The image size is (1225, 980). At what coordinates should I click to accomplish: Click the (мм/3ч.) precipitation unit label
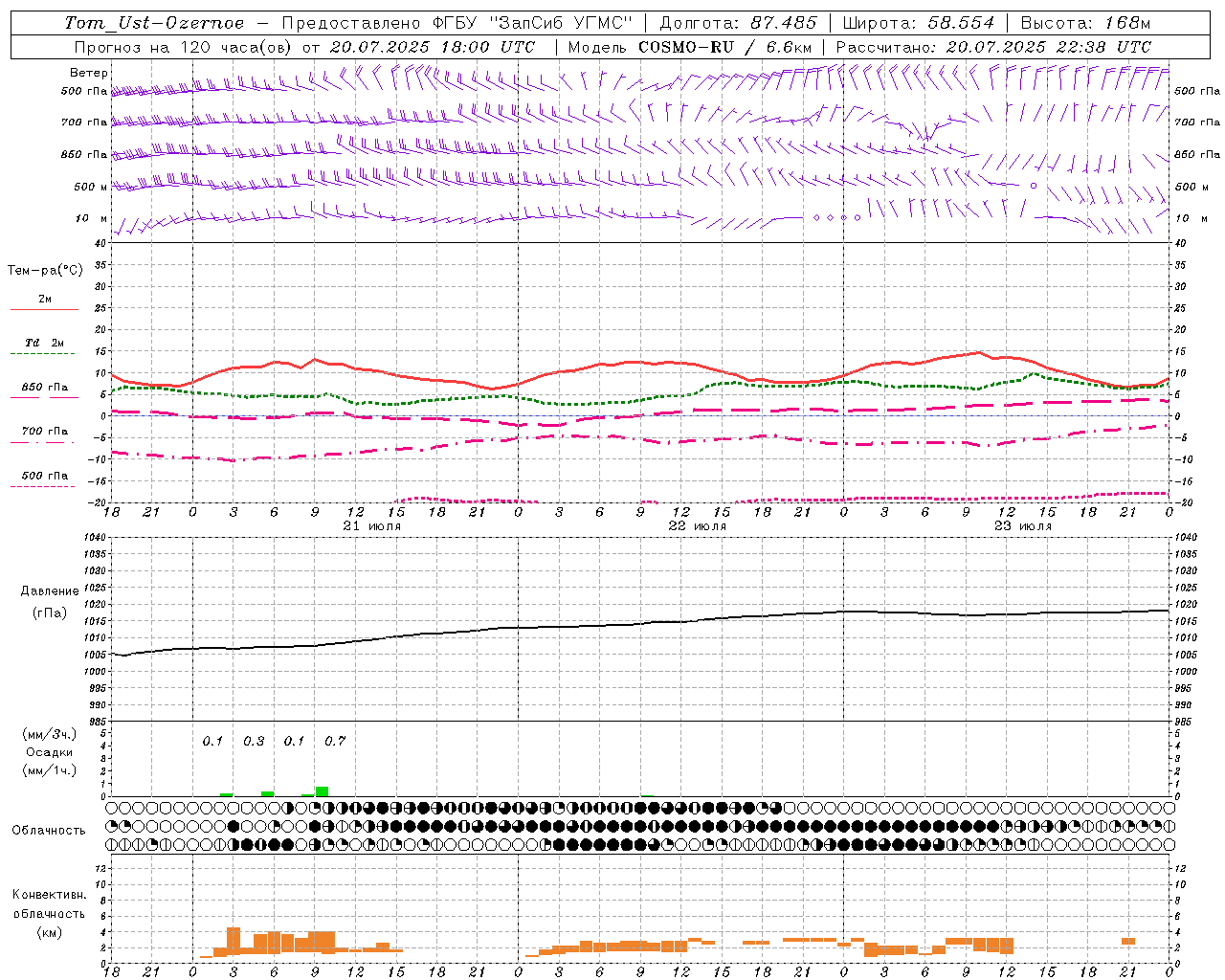click(50, 734)
